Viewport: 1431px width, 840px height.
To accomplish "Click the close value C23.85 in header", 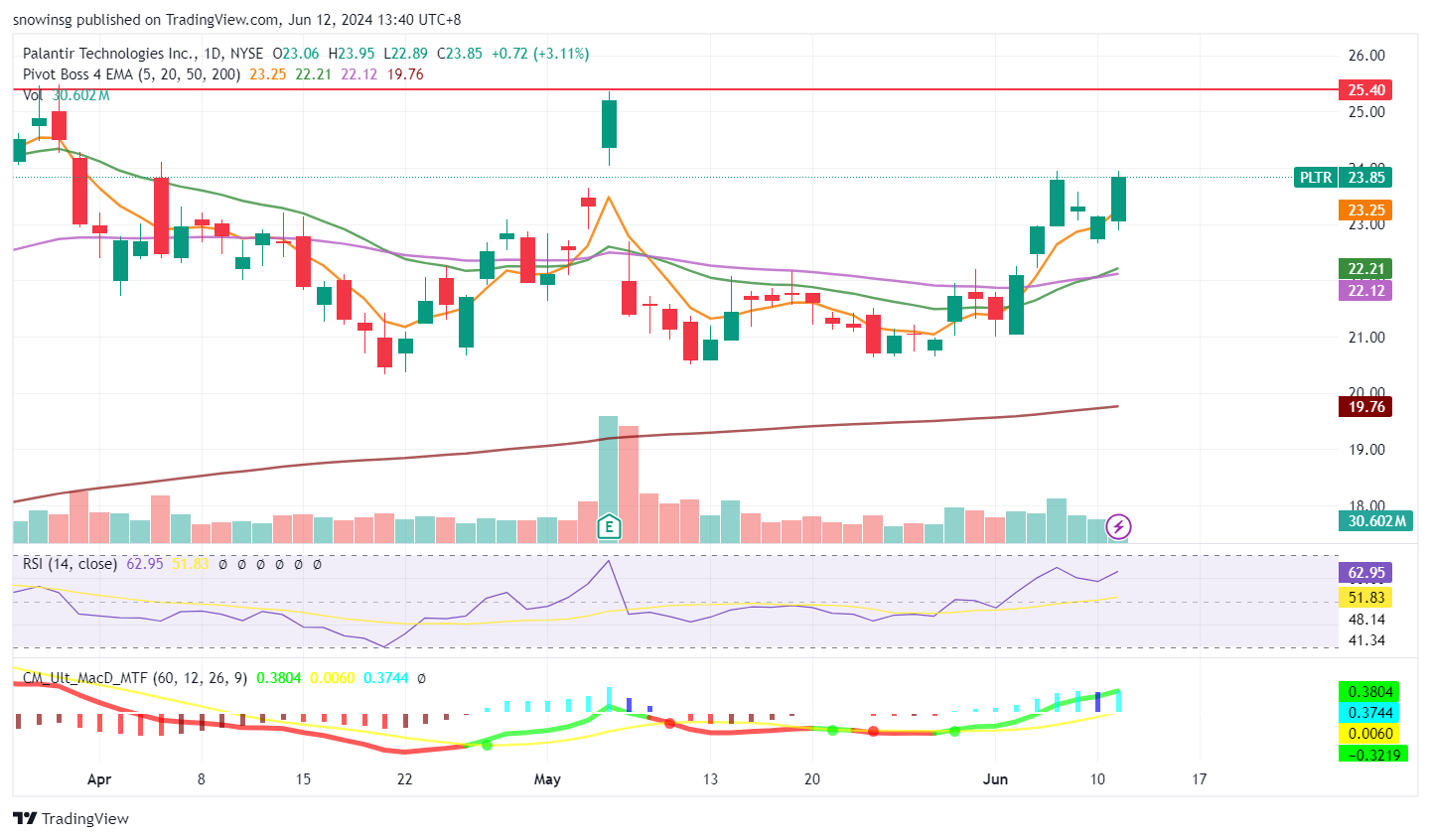I will pos(460,54).
